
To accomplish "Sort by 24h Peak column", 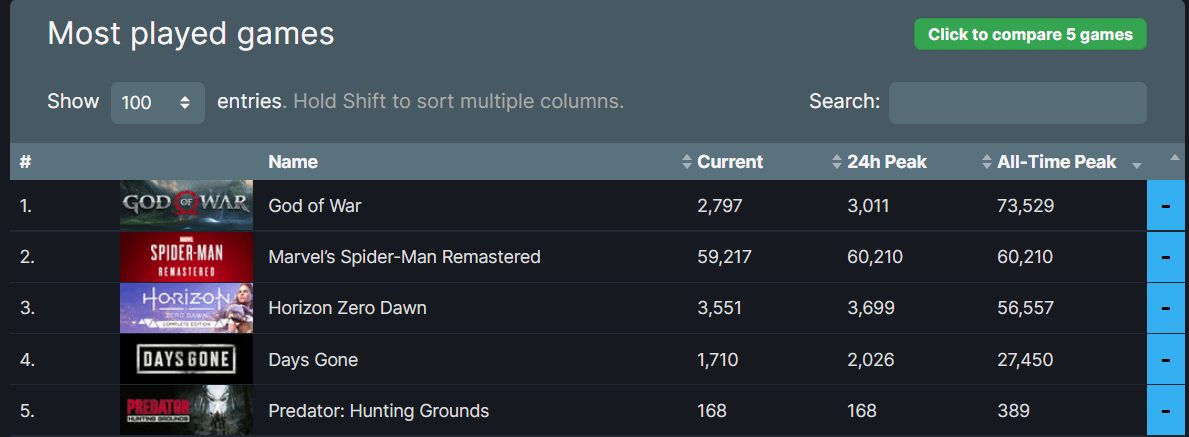I will point(887,162).
